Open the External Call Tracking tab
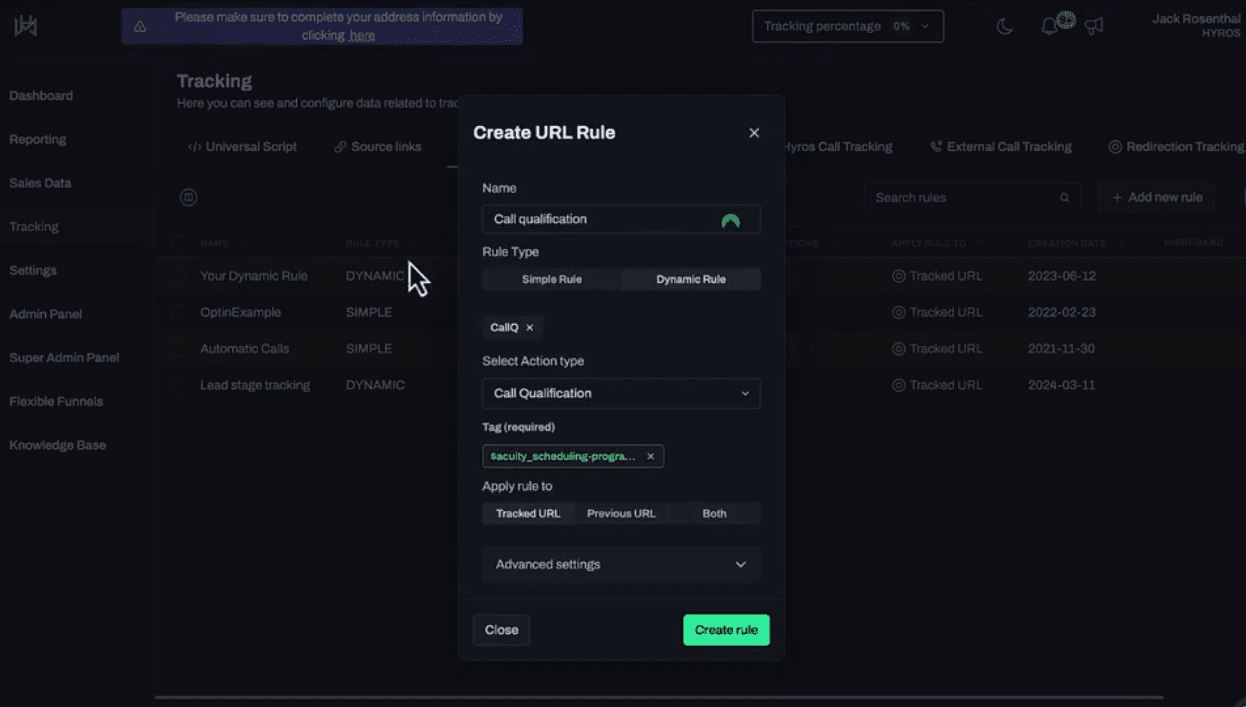1246x707 pixels. tap(1001, 147)
